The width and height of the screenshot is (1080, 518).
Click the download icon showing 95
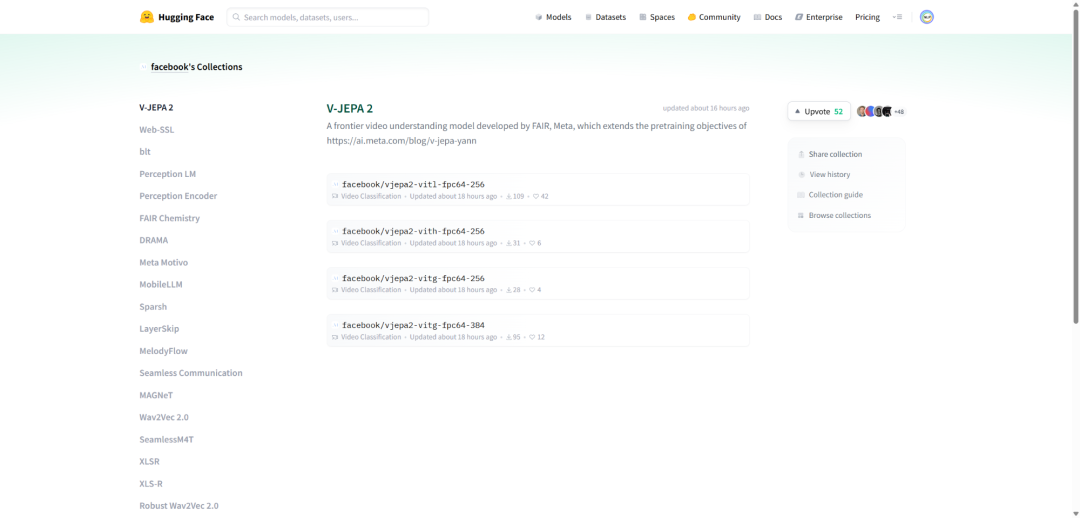[509, 337]
